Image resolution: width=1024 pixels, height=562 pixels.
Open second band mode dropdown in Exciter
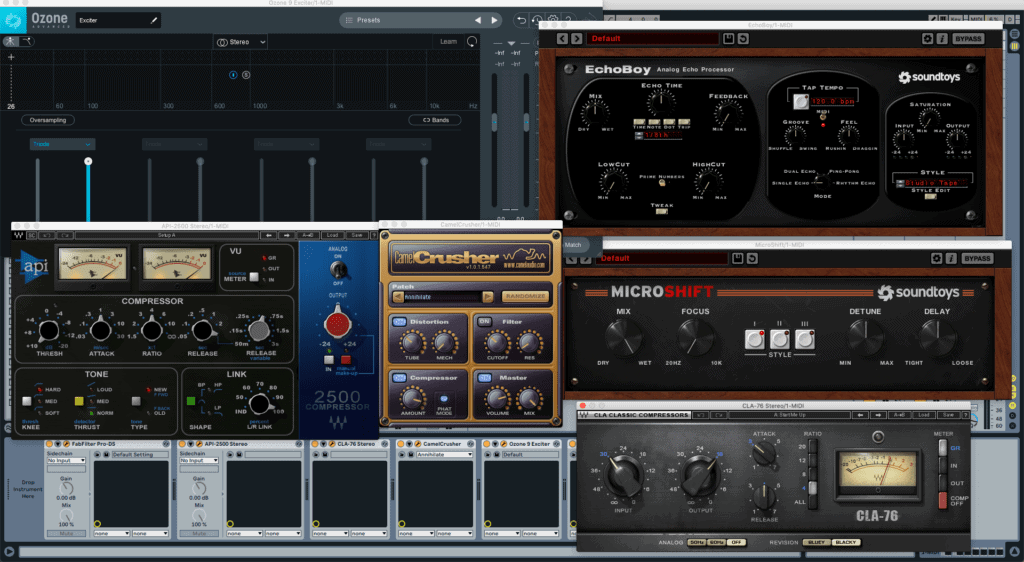click(x=174, y=144)
